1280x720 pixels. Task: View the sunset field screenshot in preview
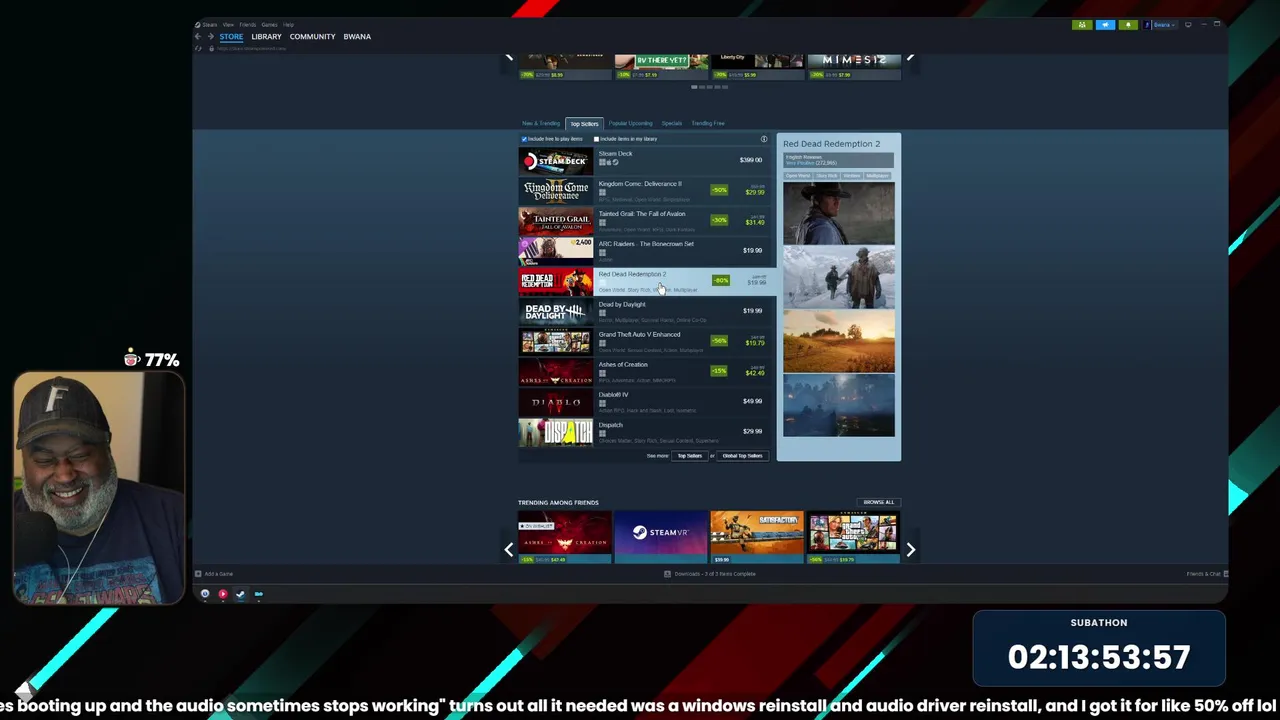pyautogui.click(x=838, y=341)
